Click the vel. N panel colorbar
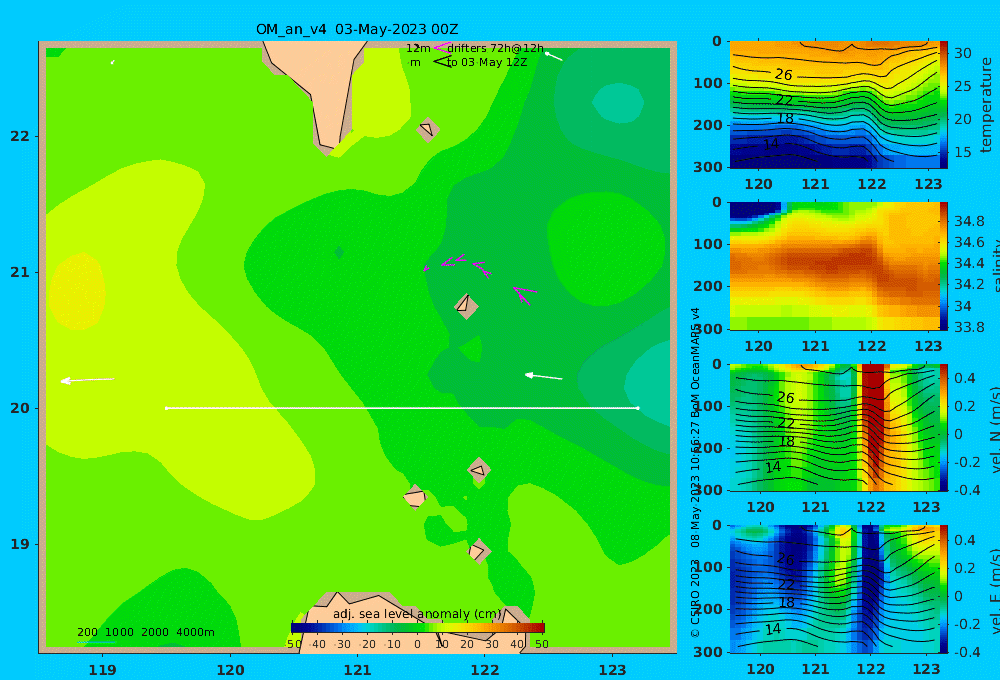 (944, 427)
